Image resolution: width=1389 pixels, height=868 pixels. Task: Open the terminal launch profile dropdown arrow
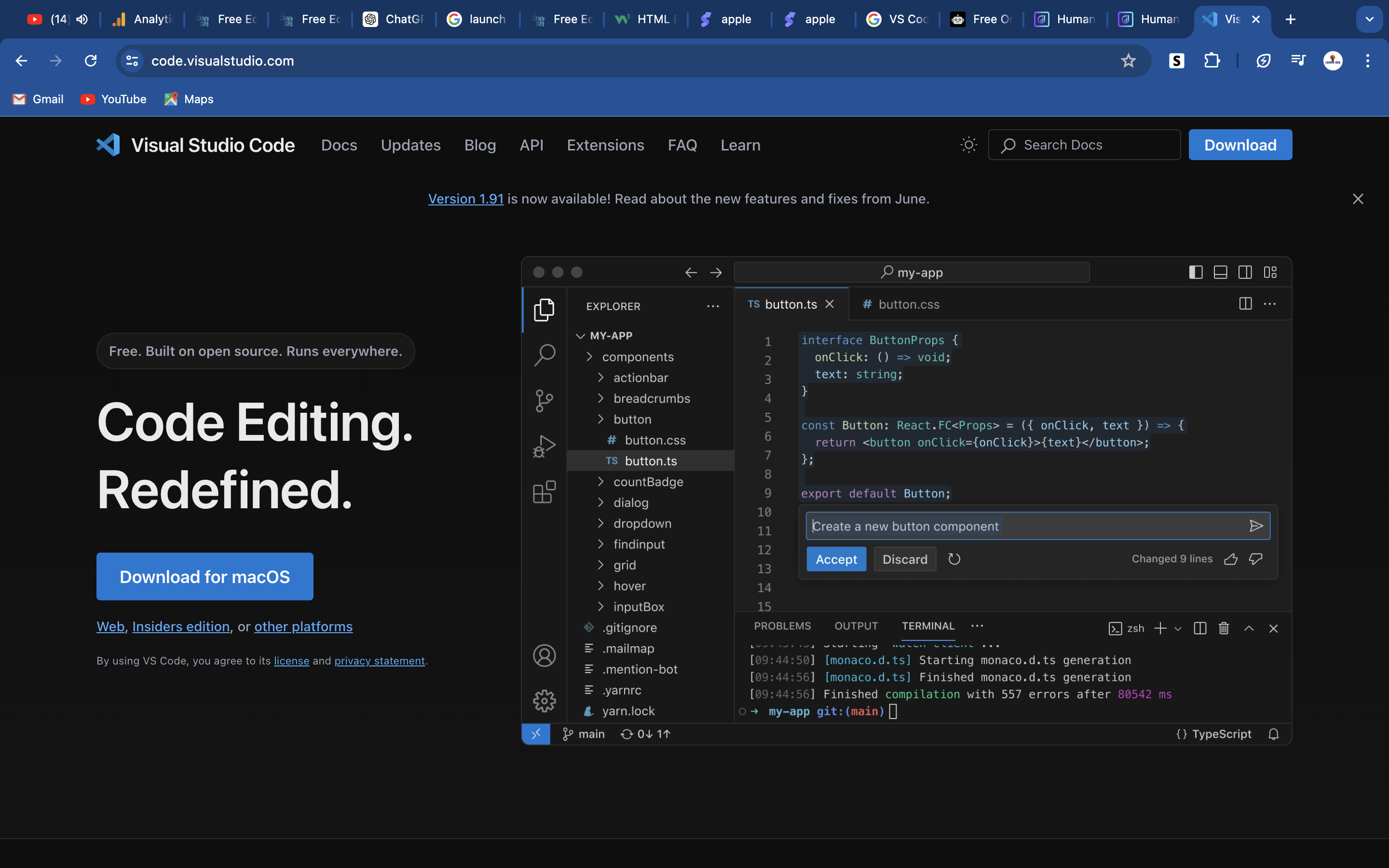coord(1178,629)
